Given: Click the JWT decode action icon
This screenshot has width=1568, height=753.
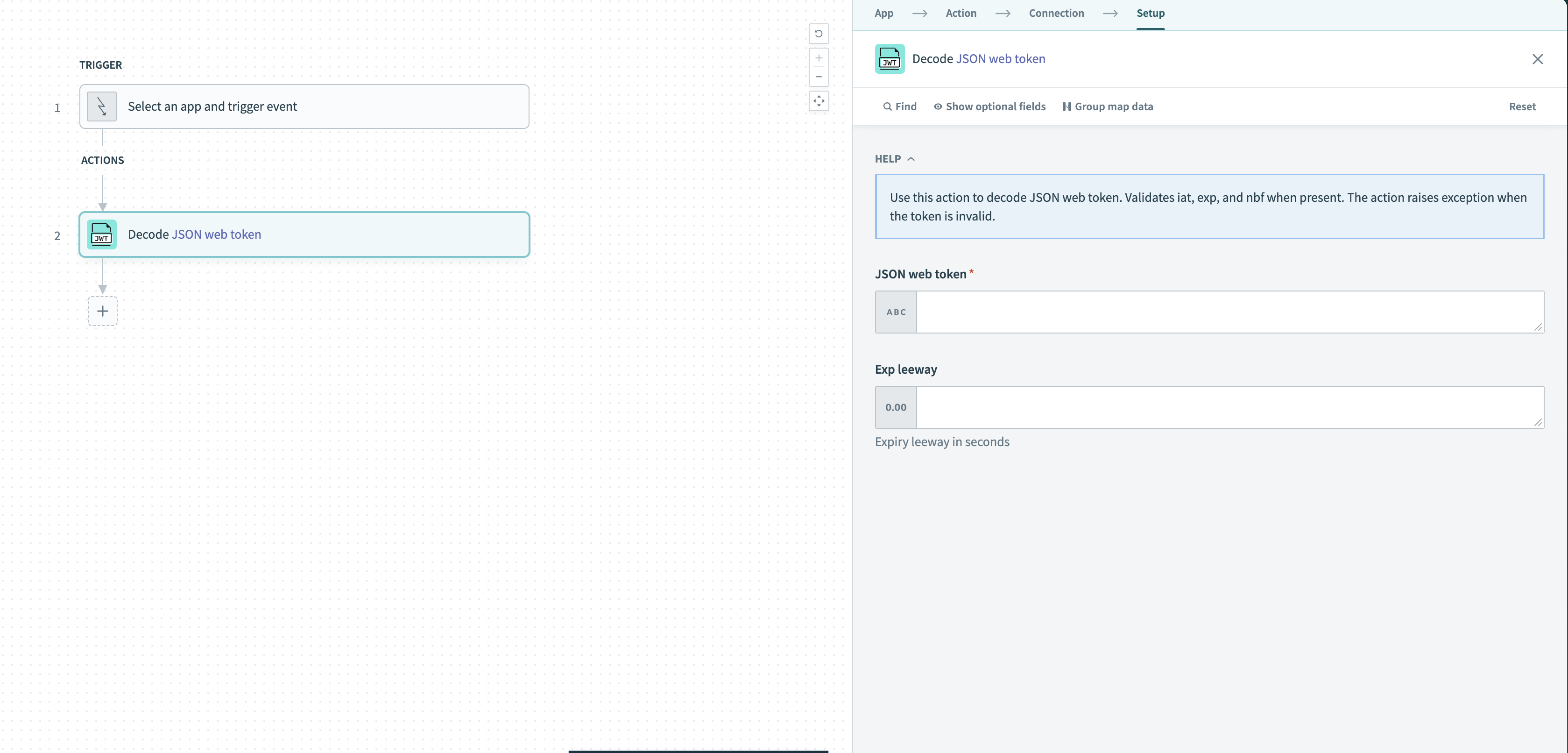Looking at the screenshot, I should point(102,234).
